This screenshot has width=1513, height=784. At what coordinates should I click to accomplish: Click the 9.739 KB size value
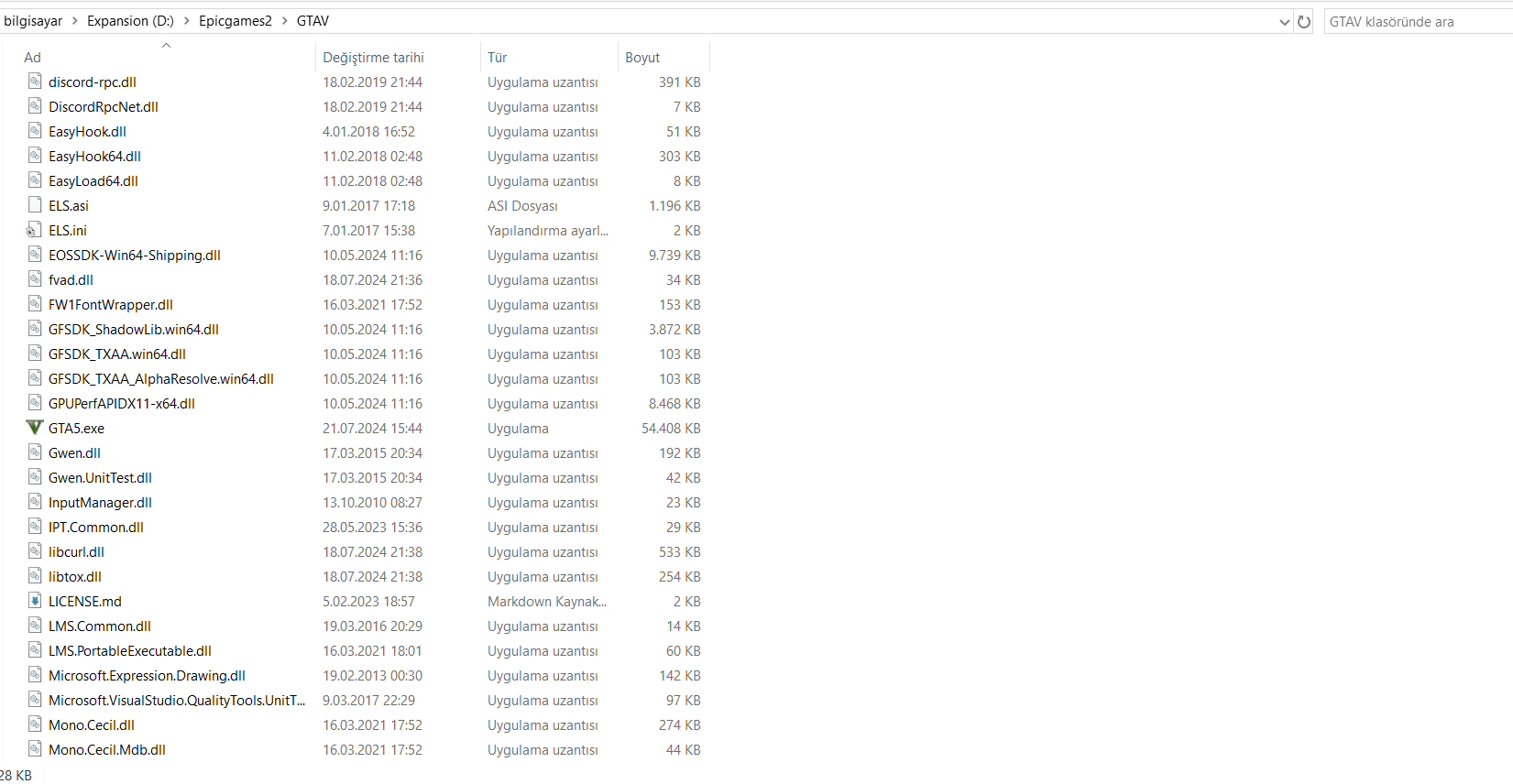[674, 255]
